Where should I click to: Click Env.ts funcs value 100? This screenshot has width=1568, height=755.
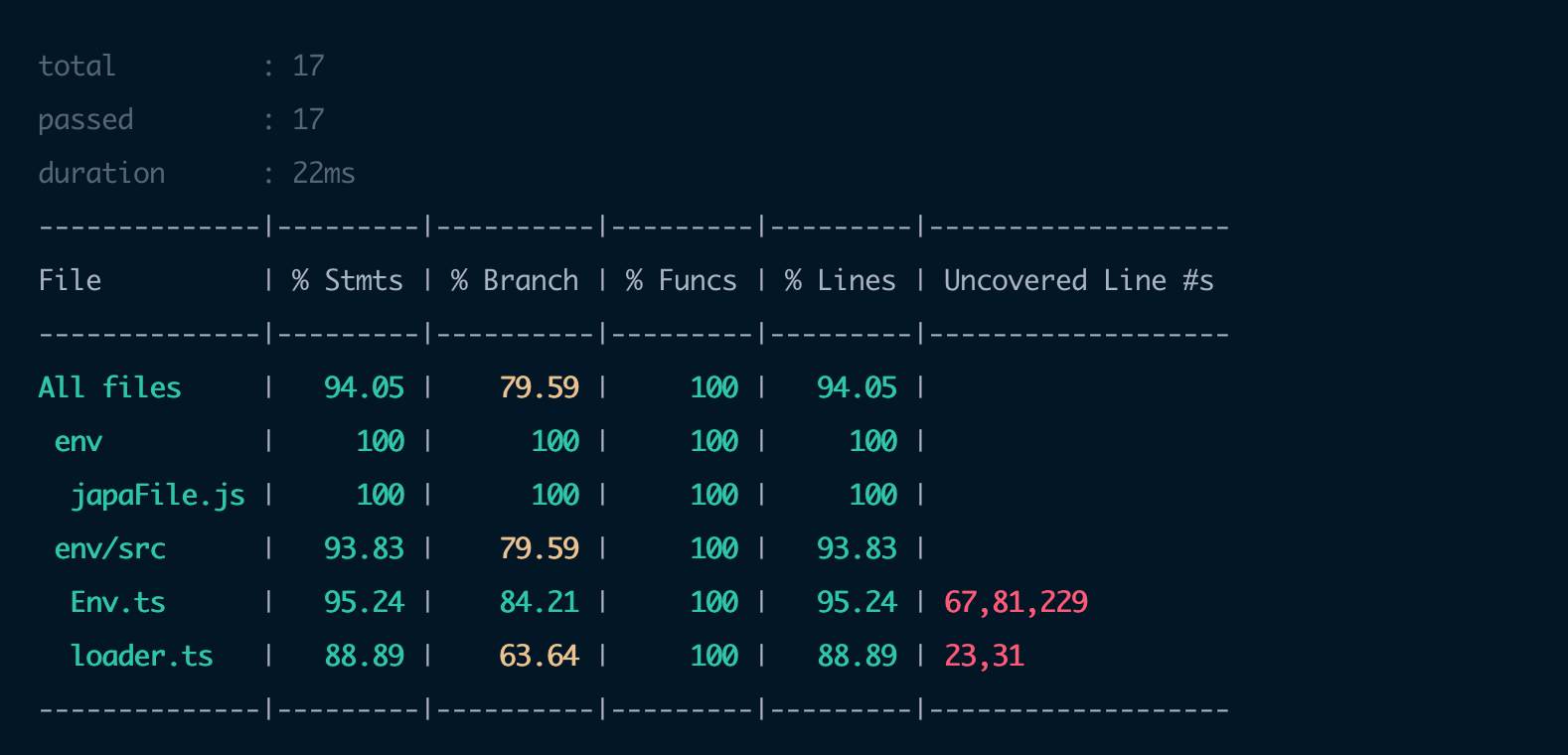[714, 602]
